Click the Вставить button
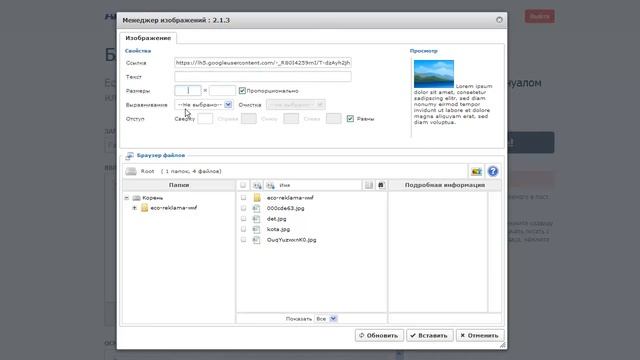The image size is (640, 360). click(x=429, y=336)
